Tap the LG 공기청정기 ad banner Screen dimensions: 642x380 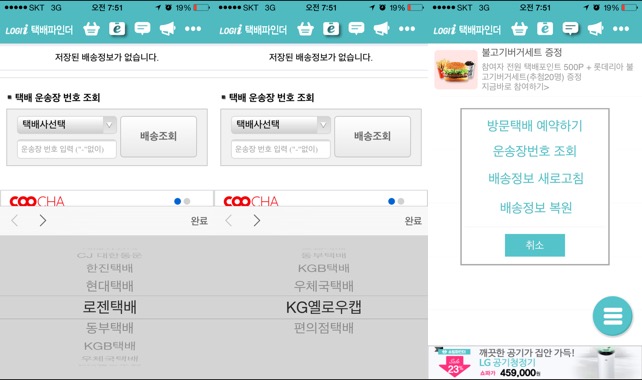[535, 362]
